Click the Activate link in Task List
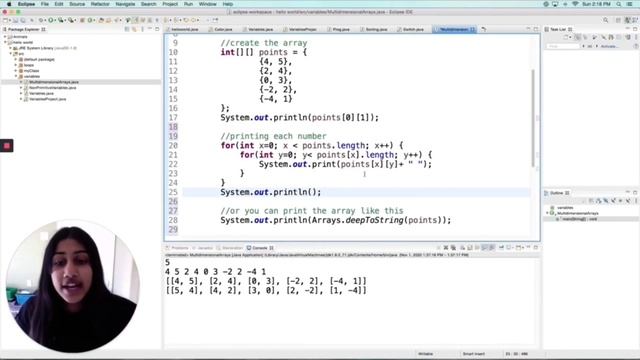The width and height of the screenshot is (640, 360). 609,47
